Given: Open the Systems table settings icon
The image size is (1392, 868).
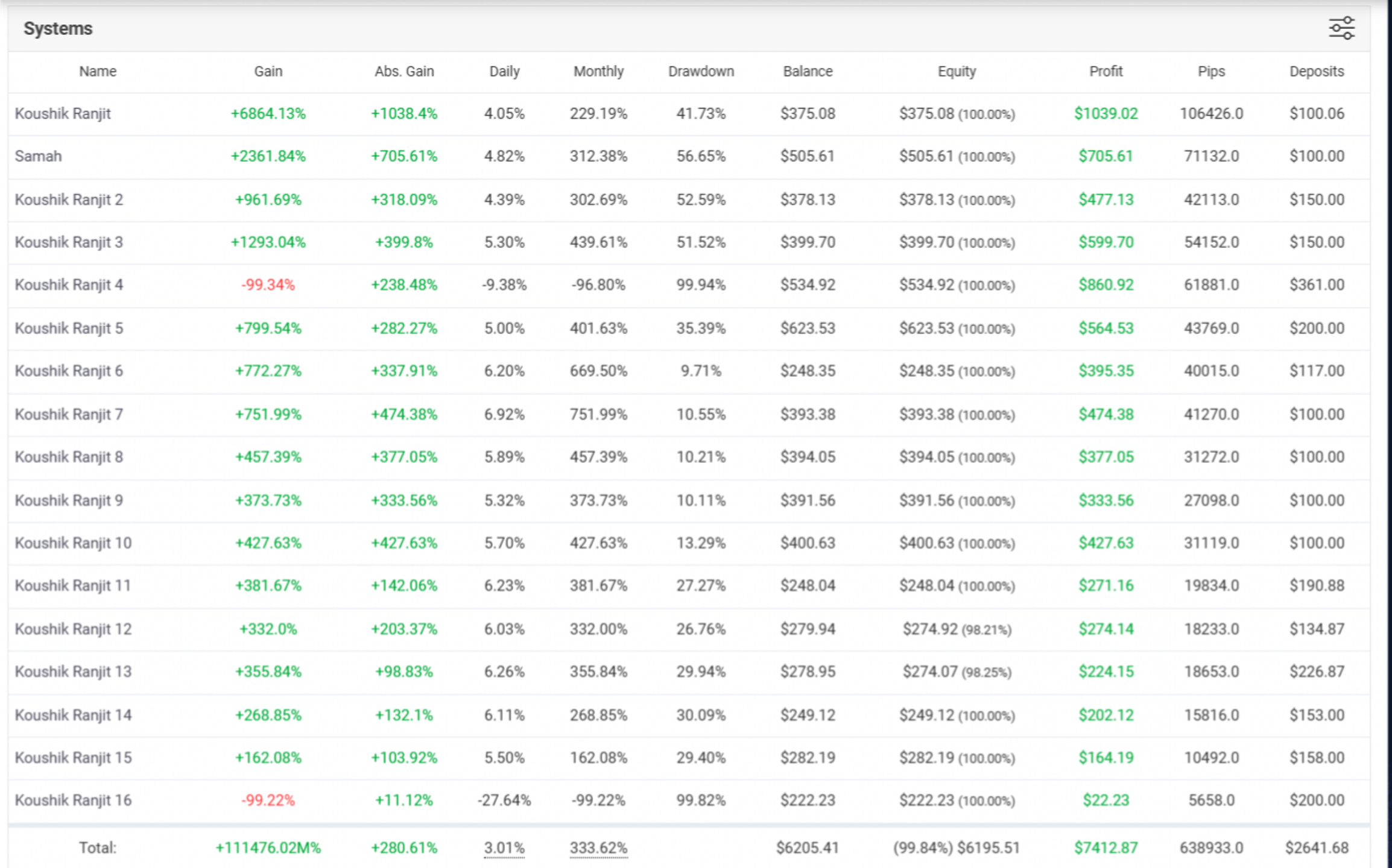Looking at the screenshot, I should (1341, 28).
